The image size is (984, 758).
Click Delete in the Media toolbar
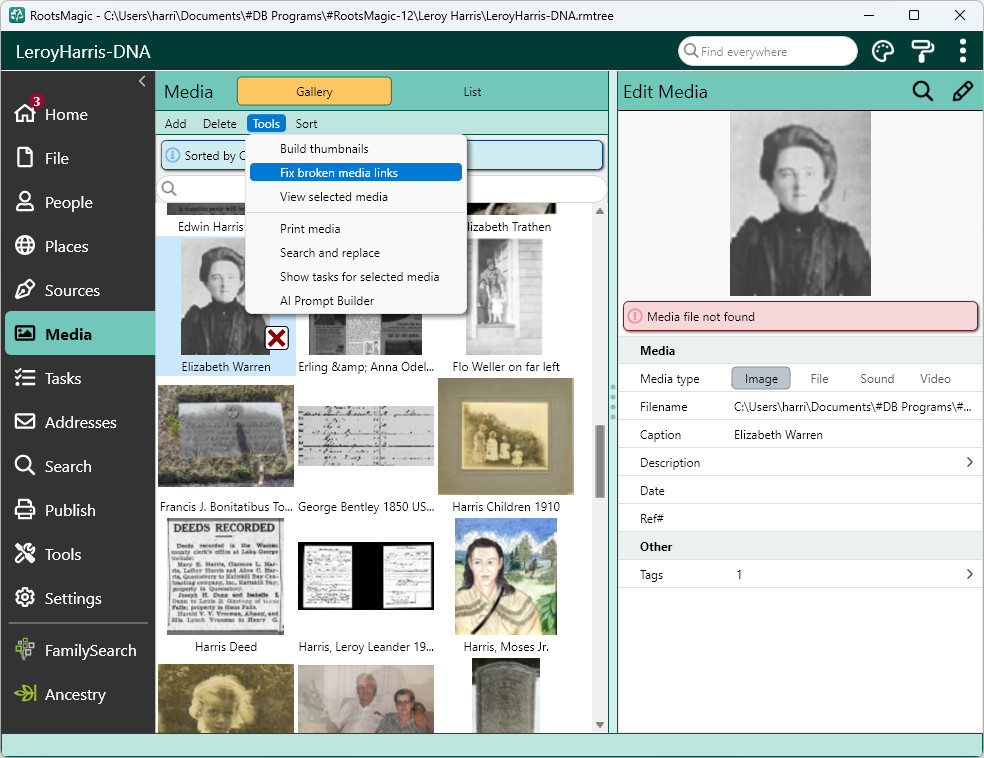pyautogui.click(x=220, y=124)
